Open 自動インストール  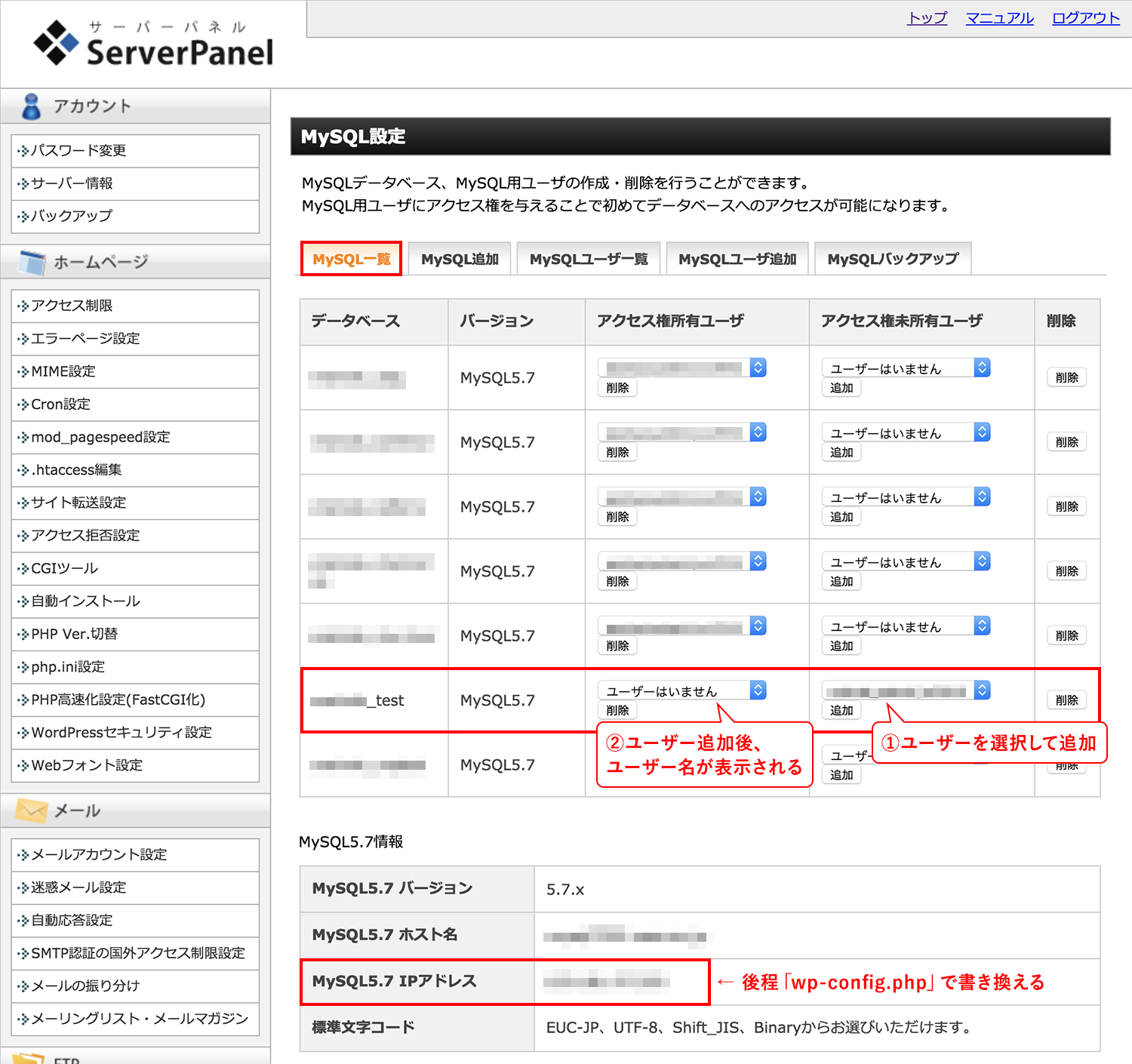click(136, 601)
